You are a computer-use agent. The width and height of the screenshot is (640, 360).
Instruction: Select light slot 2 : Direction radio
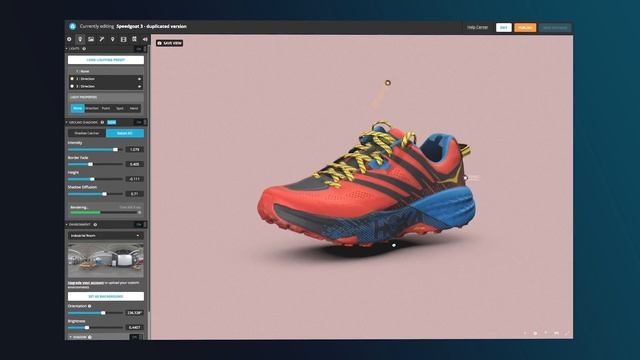72,79
